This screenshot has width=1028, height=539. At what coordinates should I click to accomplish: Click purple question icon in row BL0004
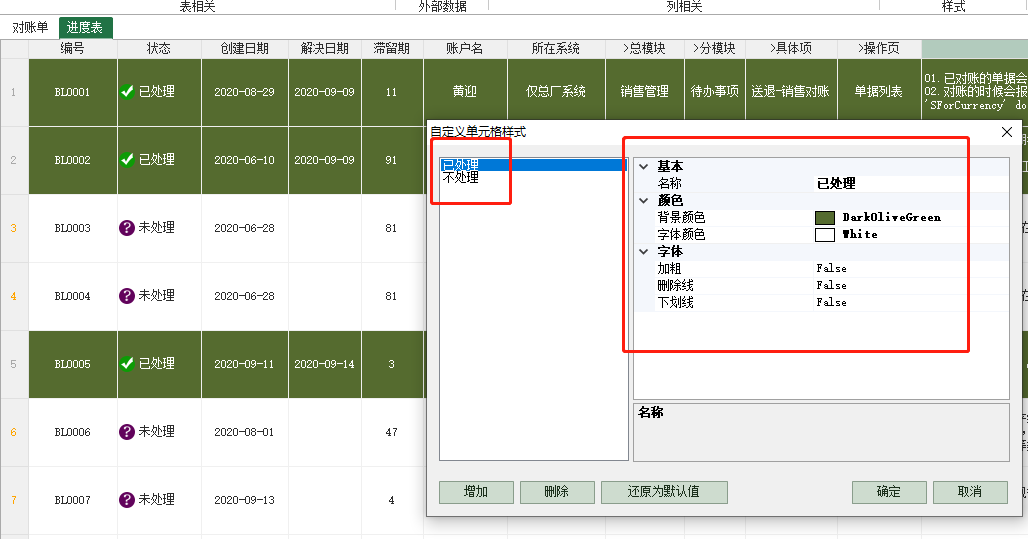(x=127, y=296)
